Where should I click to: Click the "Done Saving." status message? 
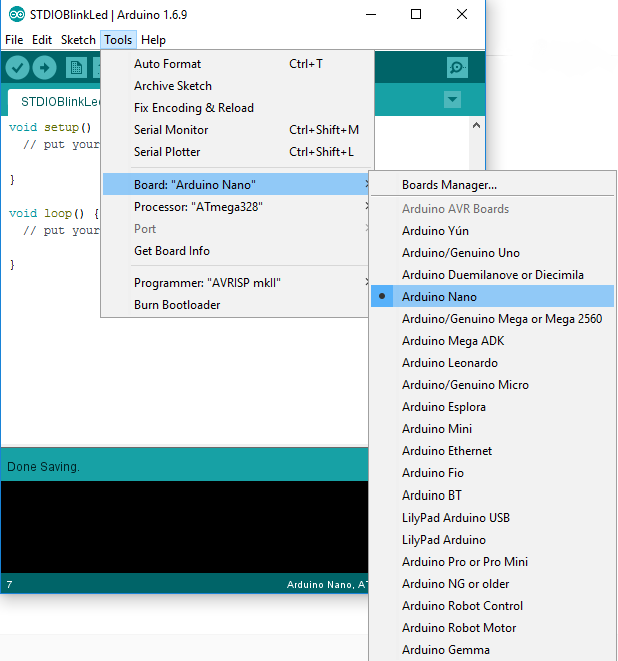coord(43,467)
